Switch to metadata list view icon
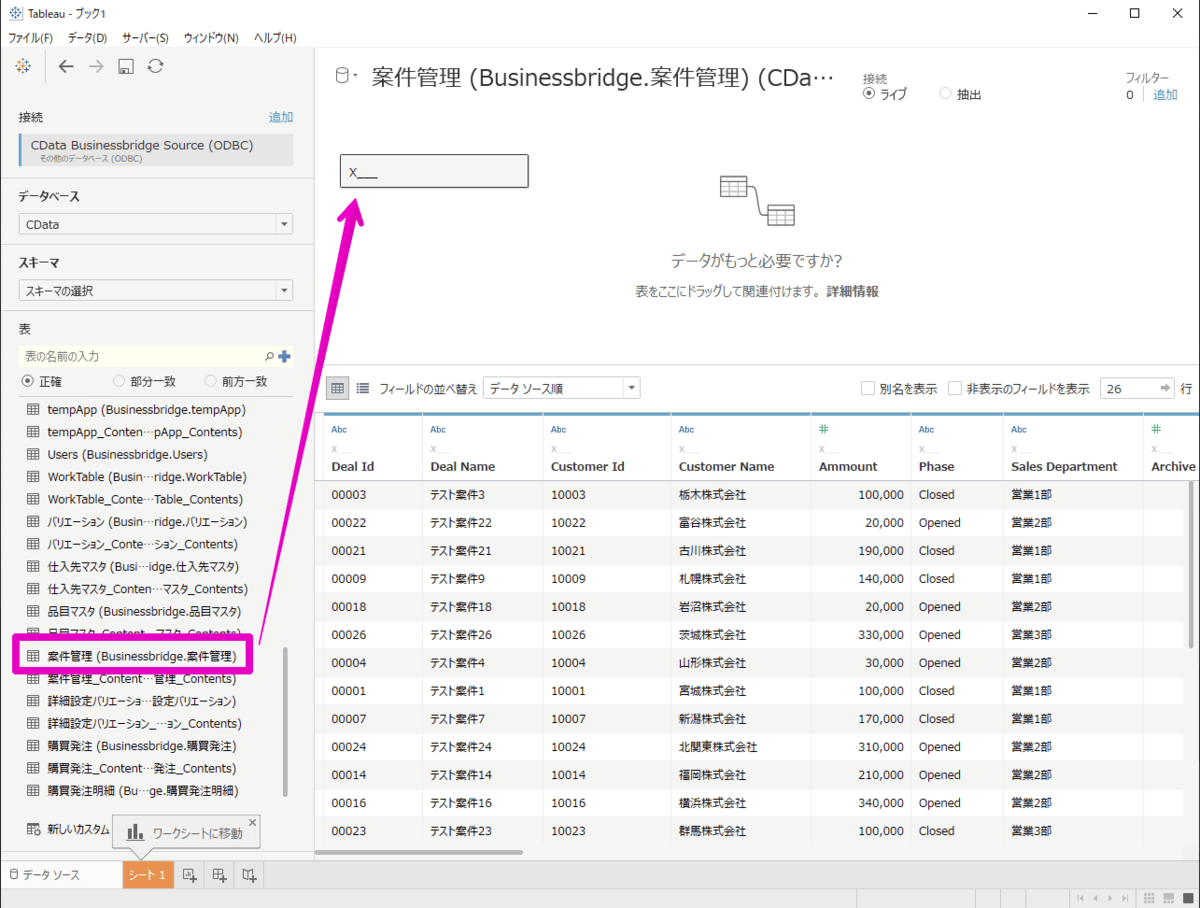The height and width of the screenshot is (908, 1200). (363, 388)
